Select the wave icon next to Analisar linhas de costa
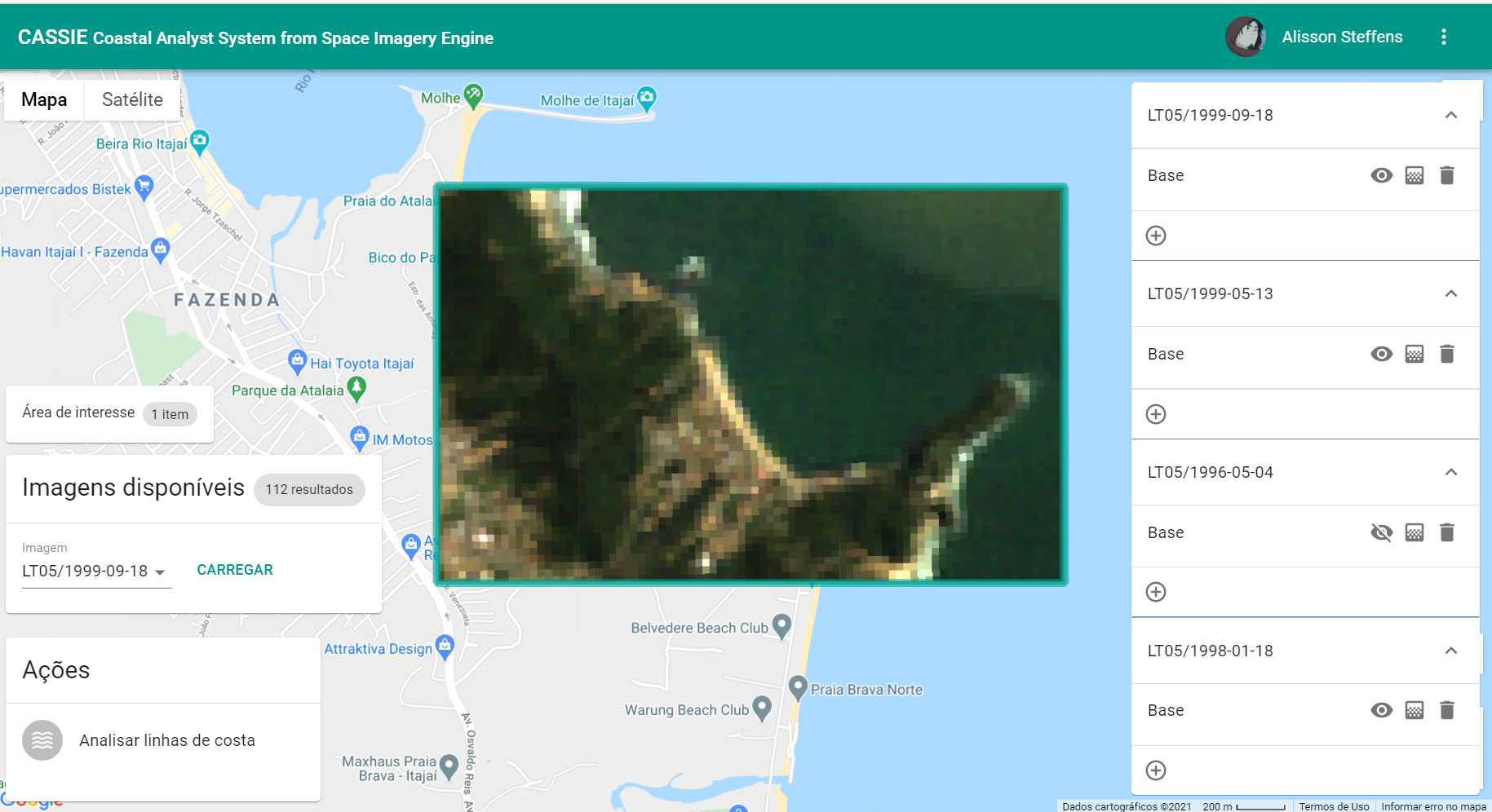This screenshot has height=812, width=1492. click(x=41, y=740)
